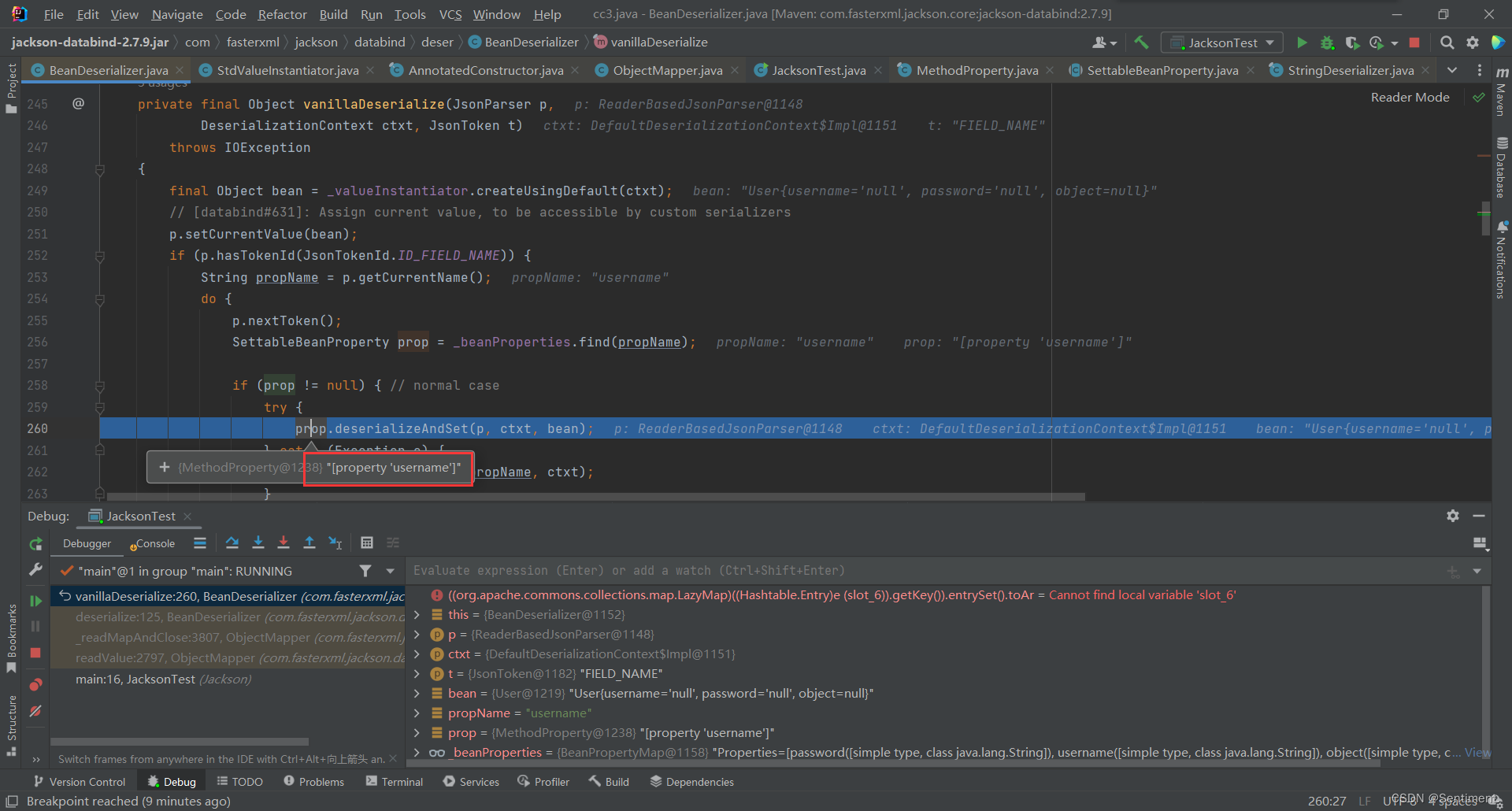Resume program in debug sidebar
This screenshot has height=811, width=1512.
click(x=35, y=601)
